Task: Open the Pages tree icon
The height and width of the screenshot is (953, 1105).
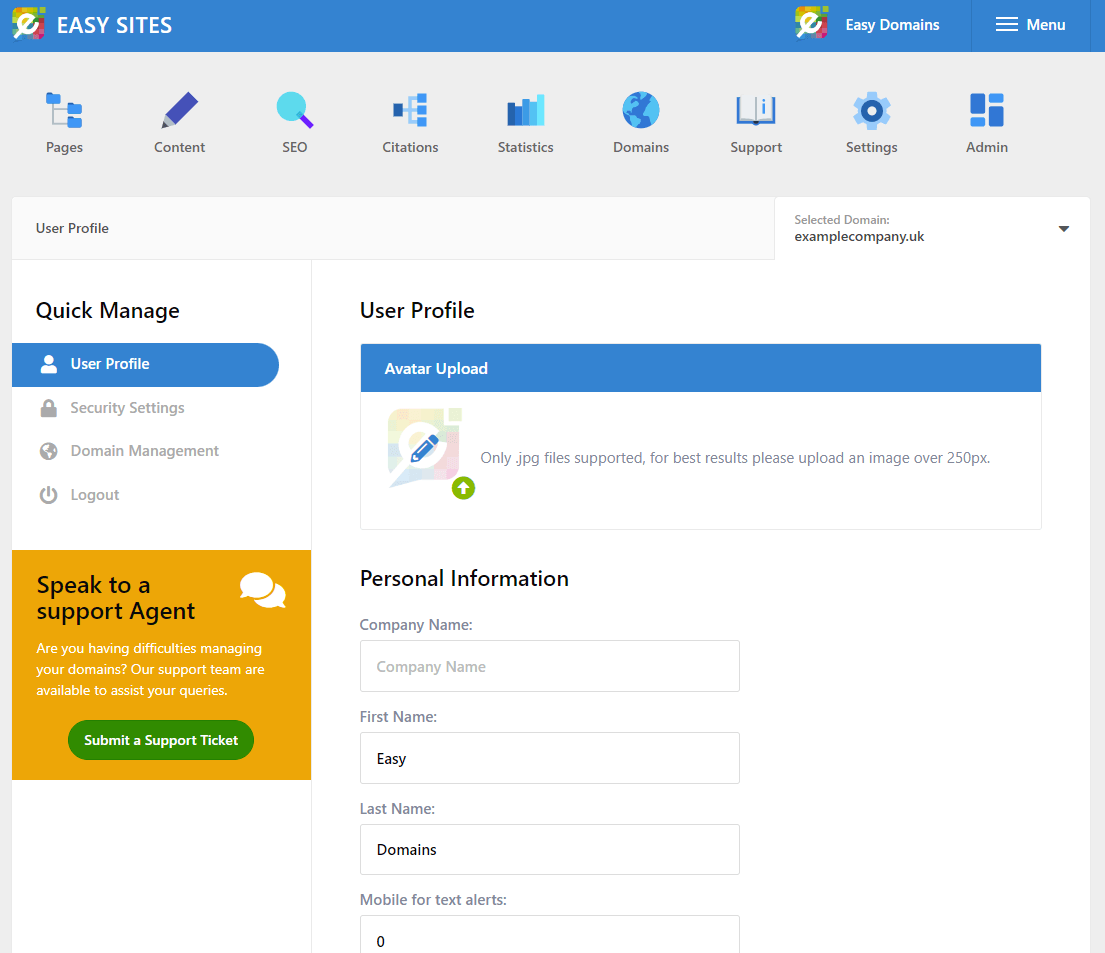Action: coord(64,111)
